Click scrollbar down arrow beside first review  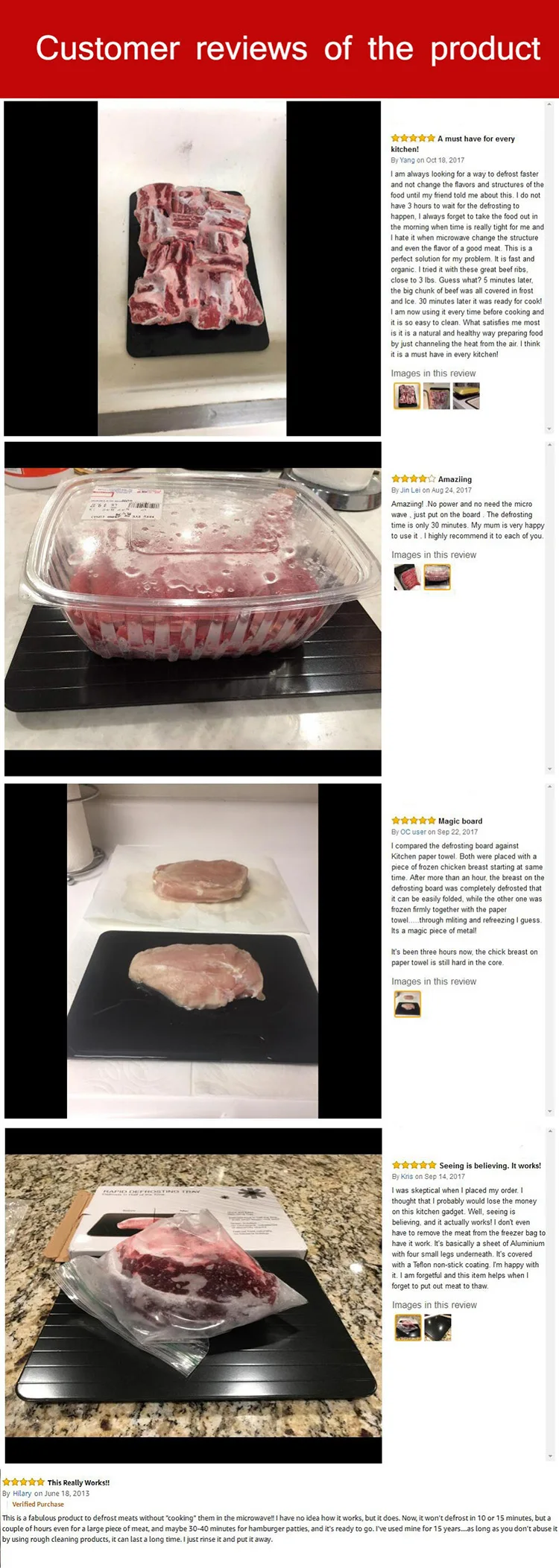coord(550,429)
